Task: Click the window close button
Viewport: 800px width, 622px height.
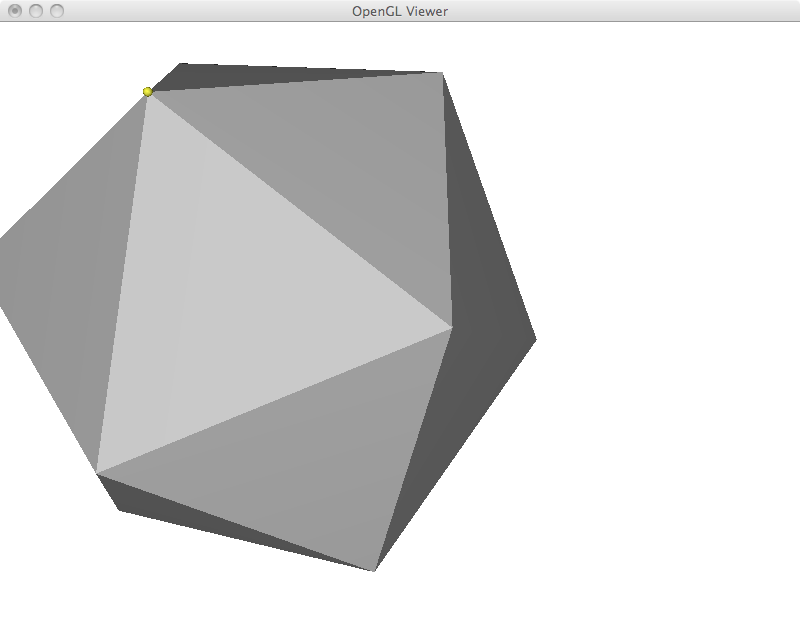Action: (x=15, y=11)
